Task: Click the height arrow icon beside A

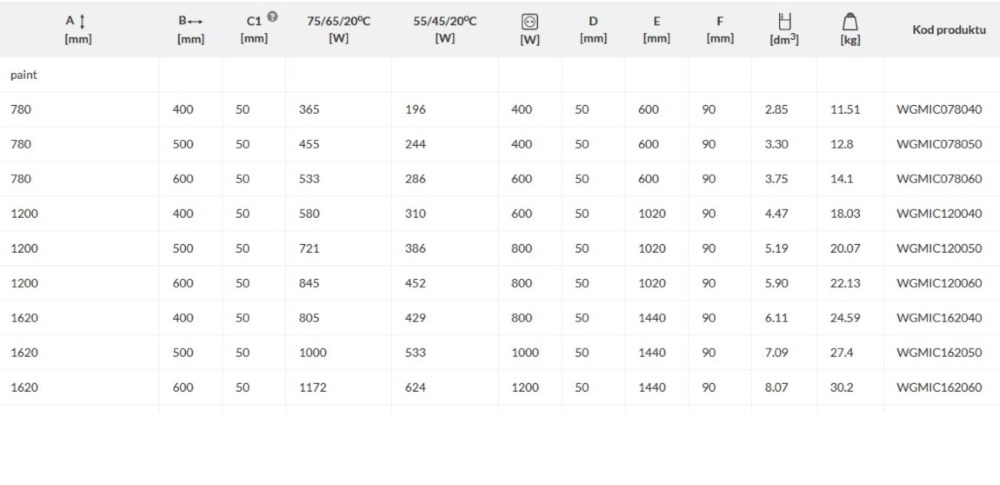Action: (82, 22)
